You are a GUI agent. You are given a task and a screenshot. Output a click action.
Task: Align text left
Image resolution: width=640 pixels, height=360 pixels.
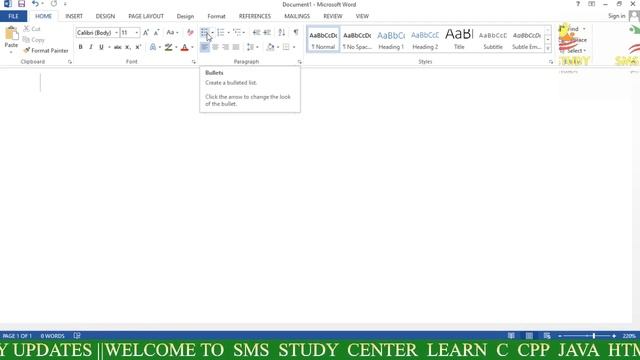pos(204,47)
